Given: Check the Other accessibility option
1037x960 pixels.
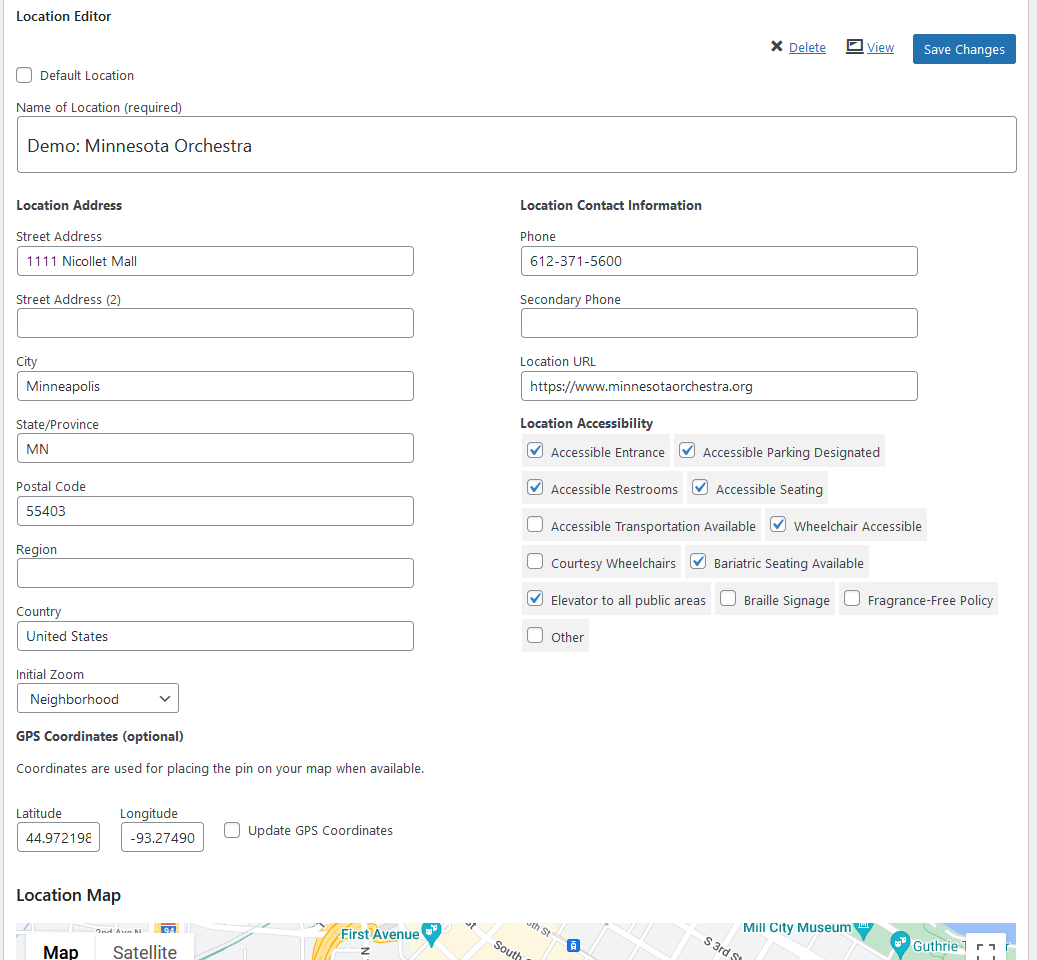Looking at the screenshot, I should pyautogui.click(x=535, y=636).
